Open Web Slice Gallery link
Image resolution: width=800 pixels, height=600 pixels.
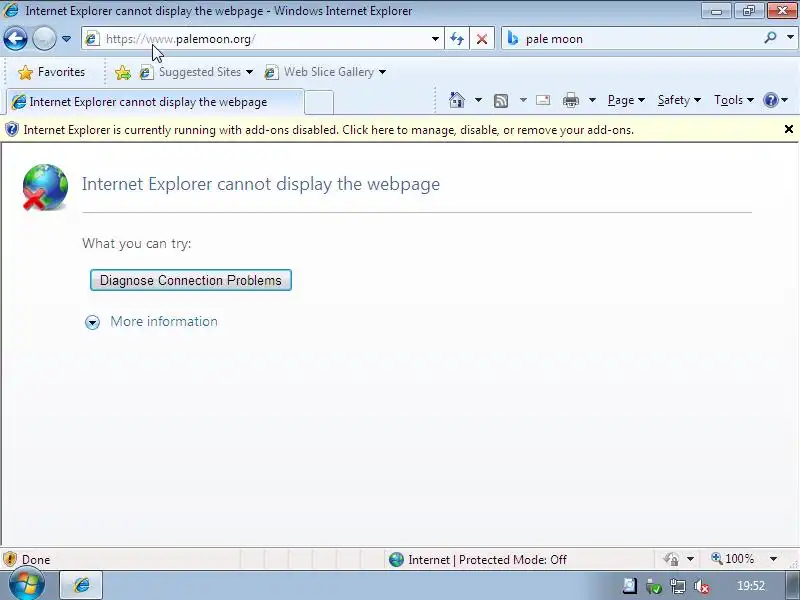click(x=325, y=72)
